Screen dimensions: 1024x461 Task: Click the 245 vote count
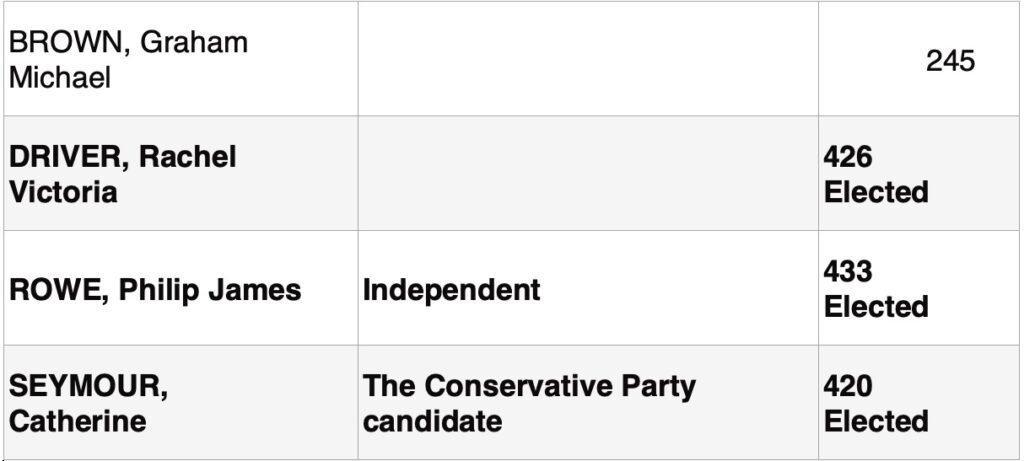950,61
